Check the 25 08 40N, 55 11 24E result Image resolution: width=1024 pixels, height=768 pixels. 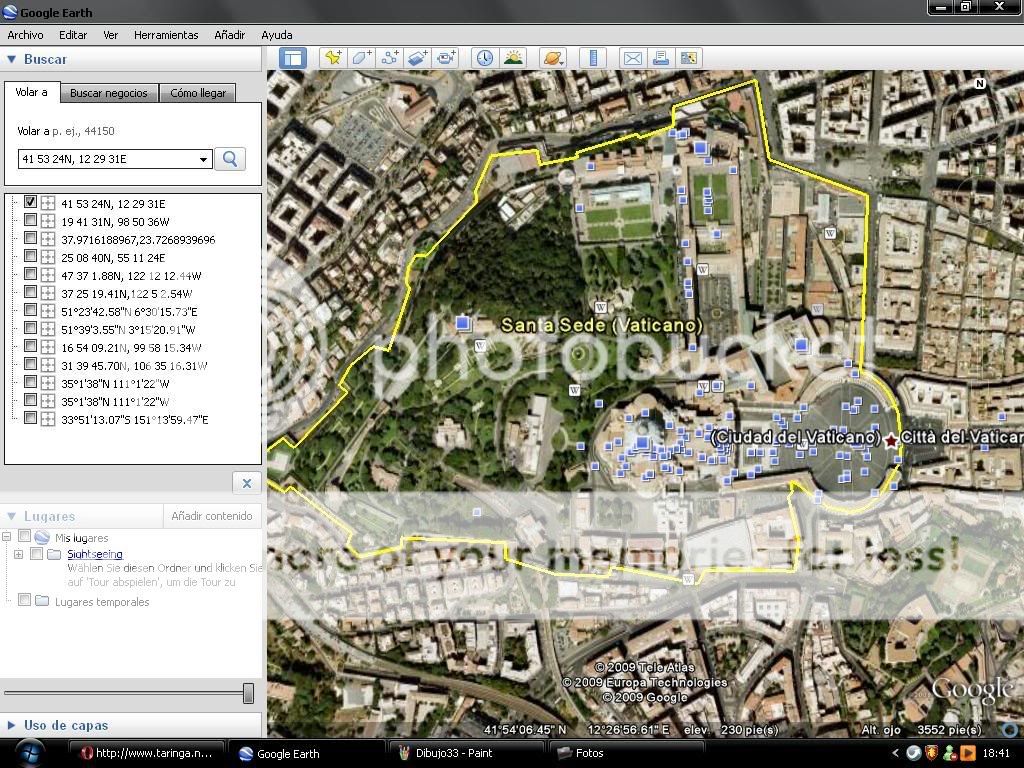30,257
